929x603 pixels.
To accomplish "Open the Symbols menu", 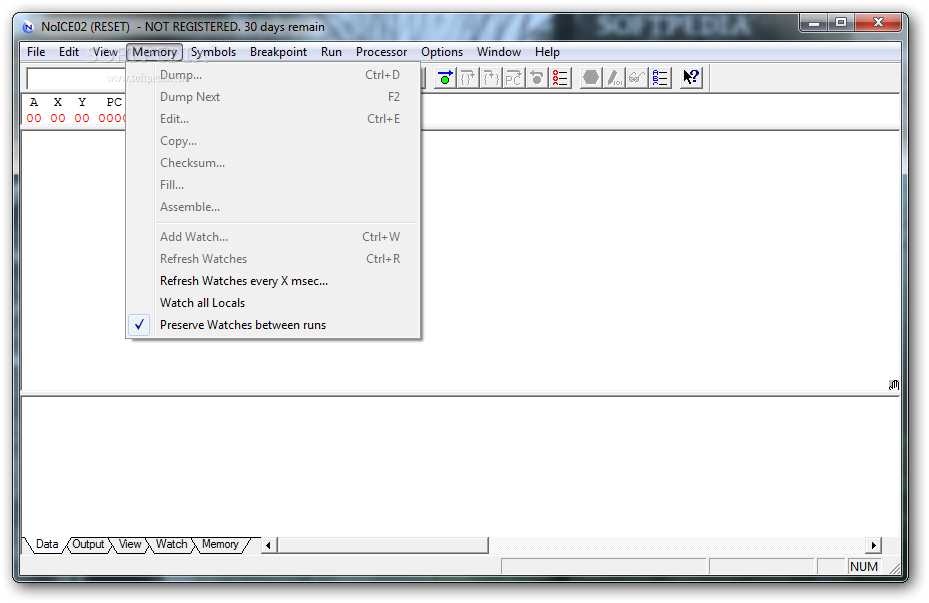I will 213,52.
